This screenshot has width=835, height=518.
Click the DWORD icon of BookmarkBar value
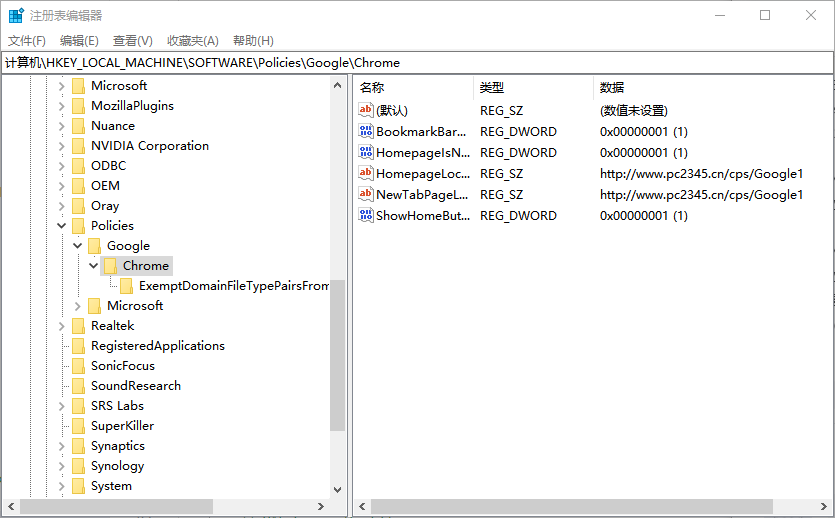coord(366,131)
